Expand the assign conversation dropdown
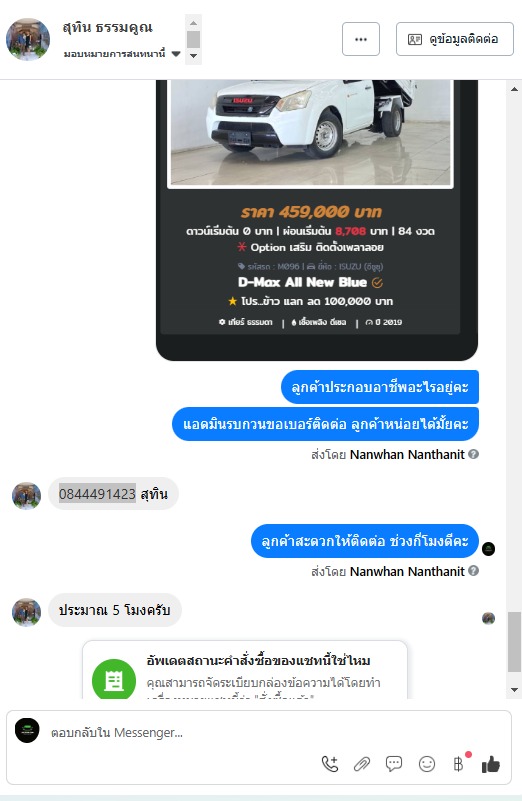The image size is (522, 801). coord(176,54)
